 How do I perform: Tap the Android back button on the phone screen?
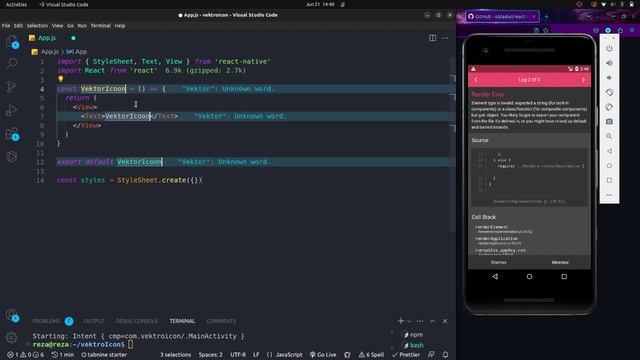coord(495,276)
